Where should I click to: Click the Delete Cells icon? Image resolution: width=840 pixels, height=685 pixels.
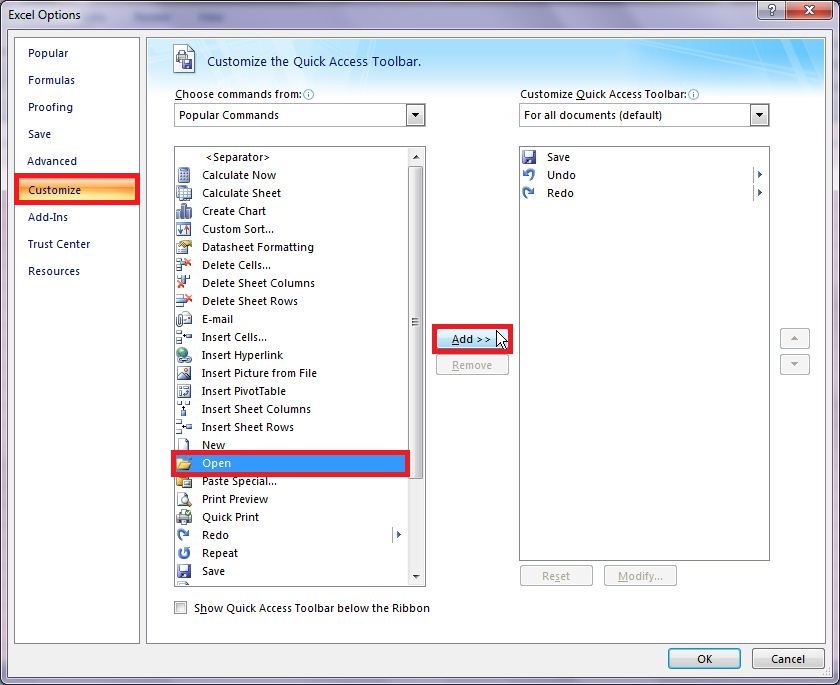click(x=184, y=265)
